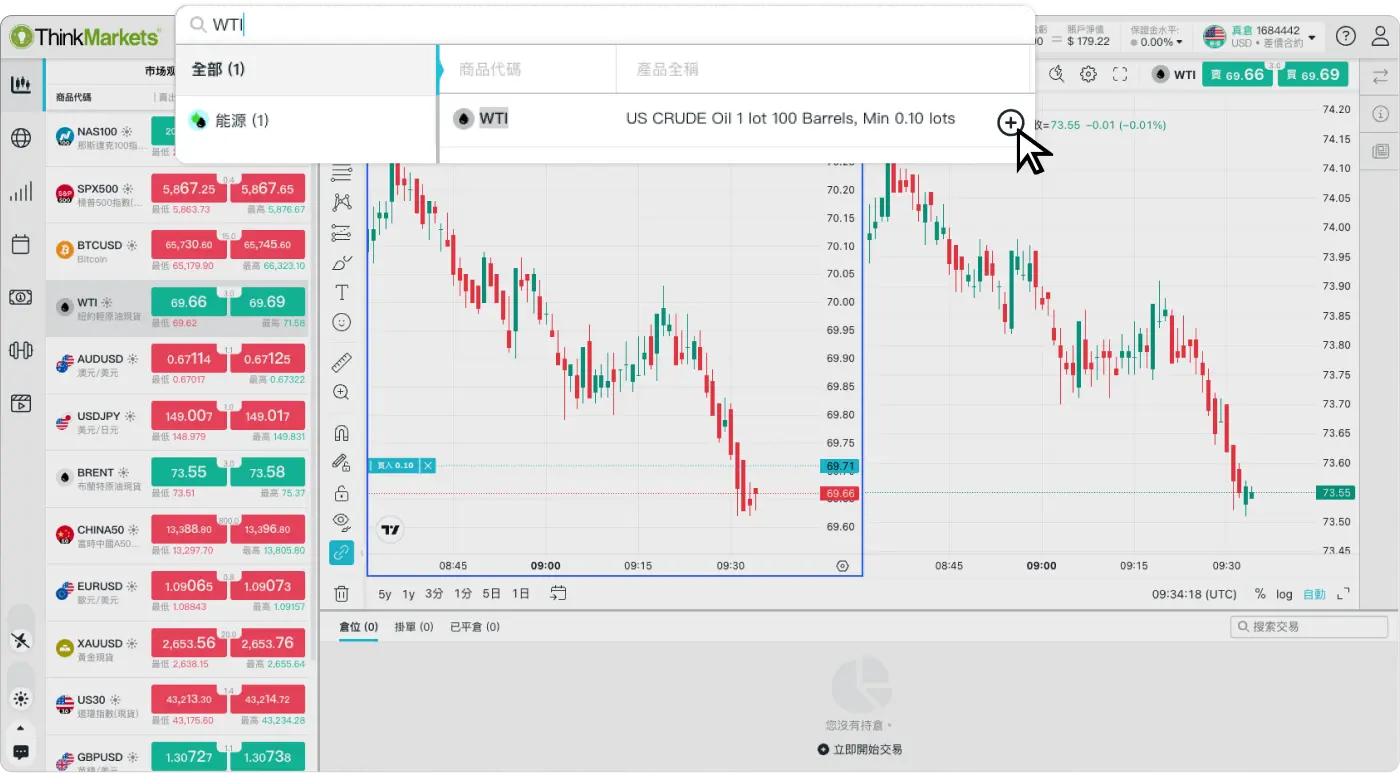Click the plus icon to add WTI
1400x773 pixels.
(1010, 122)
